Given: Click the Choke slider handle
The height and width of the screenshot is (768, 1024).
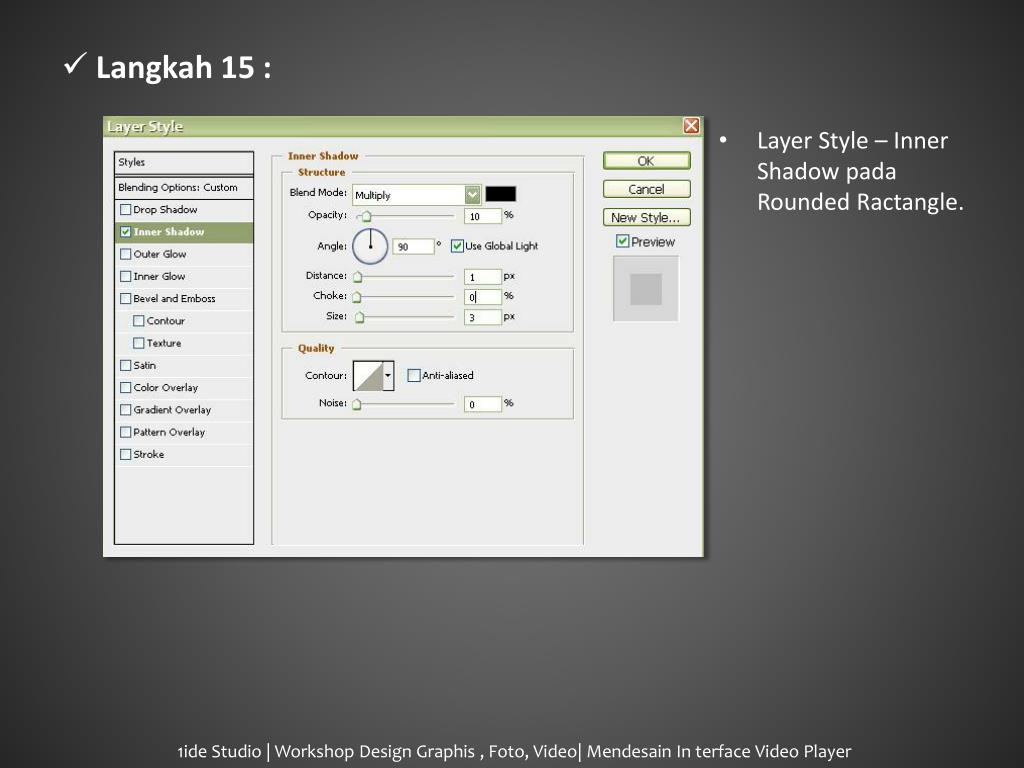Looking at the screenshot, I should [x=357, y=297].
